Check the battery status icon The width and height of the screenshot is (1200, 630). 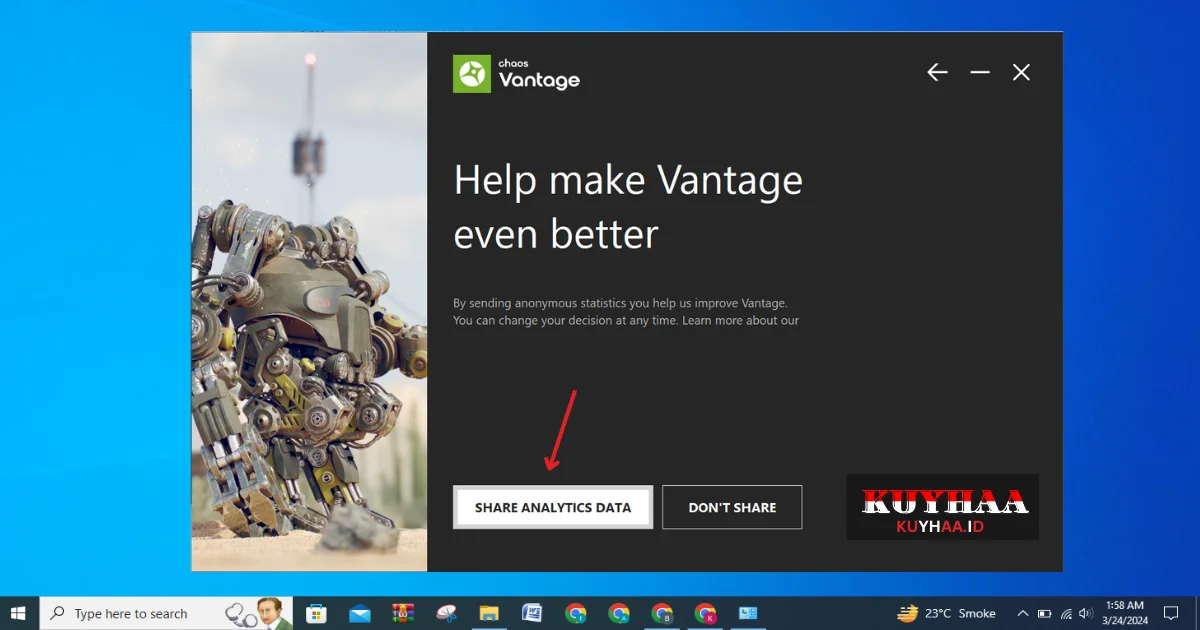[1044, 613]
